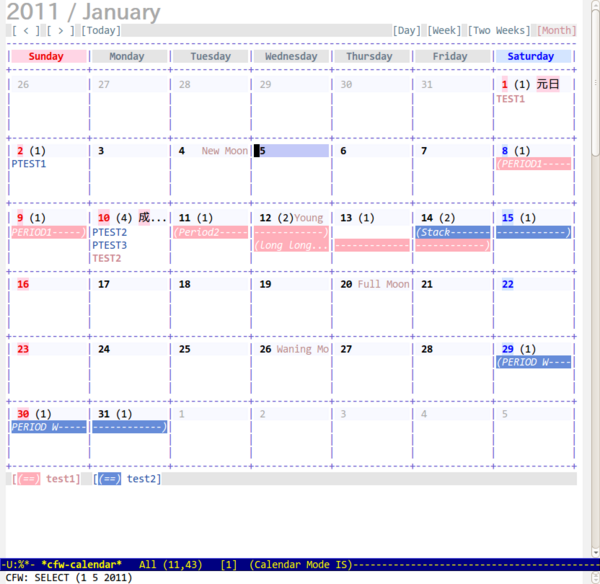Image resolution: width=600 pixels, height=584 pixels.
Task: Select the PTEST1 event on January 2
Action: pyautogui.click(x=29, y=164)
